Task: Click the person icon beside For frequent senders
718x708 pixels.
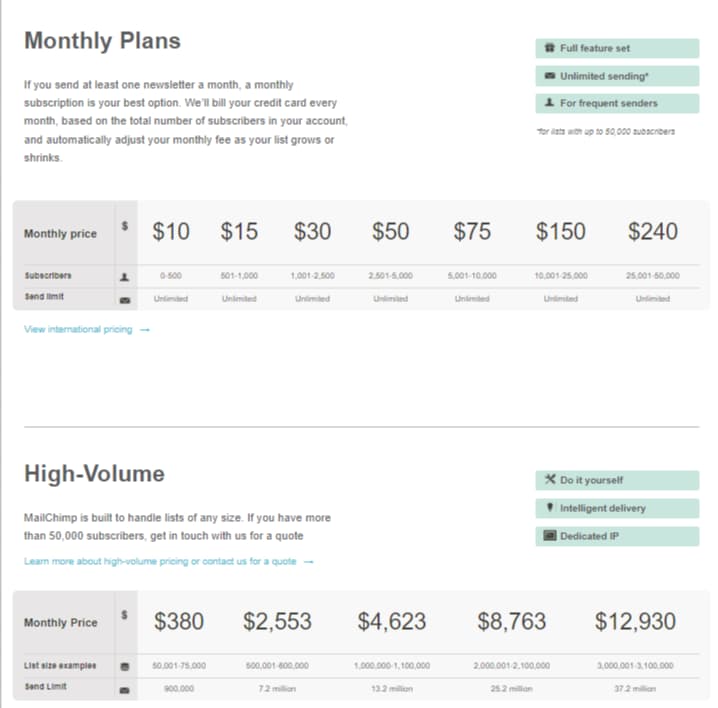Action: click(x=549, y=103)
